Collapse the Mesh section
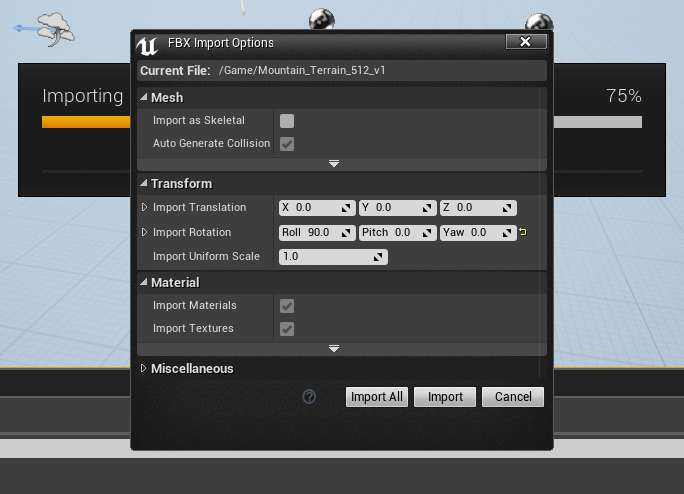This screenshot has height=494, width=684. click(x=144, y=97)
